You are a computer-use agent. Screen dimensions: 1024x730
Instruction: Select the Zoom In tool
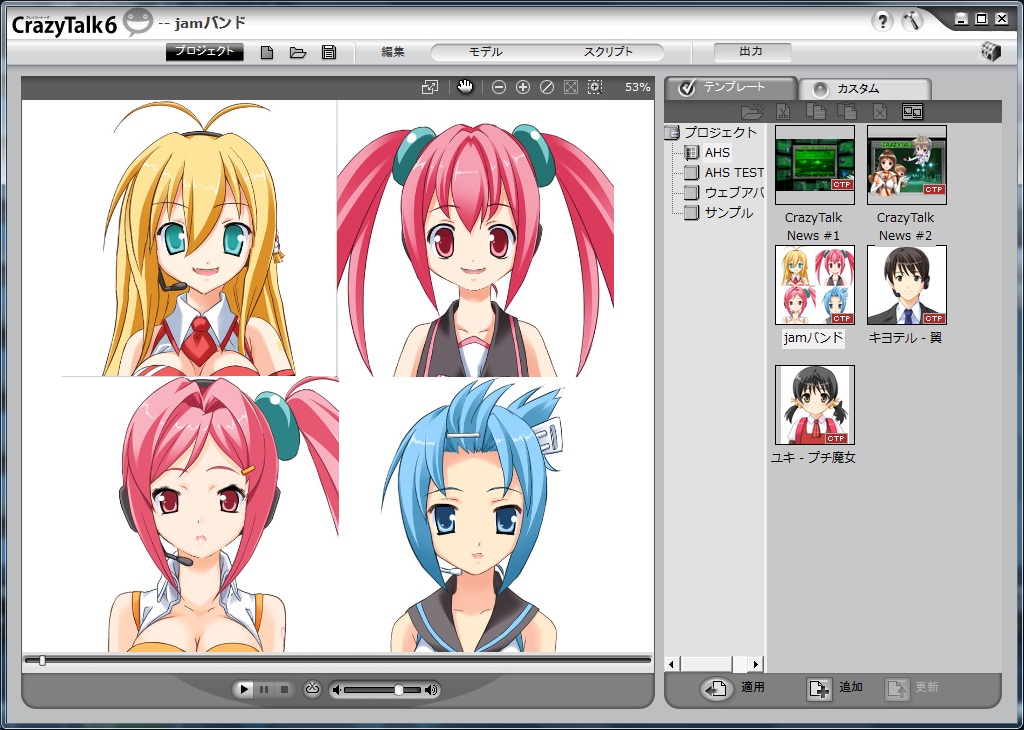point(523,87)
